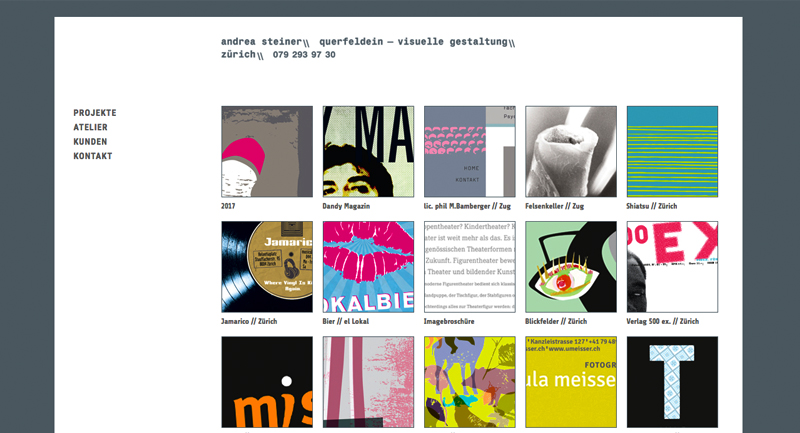Click the andrea steiner header title

click(262, 42)
